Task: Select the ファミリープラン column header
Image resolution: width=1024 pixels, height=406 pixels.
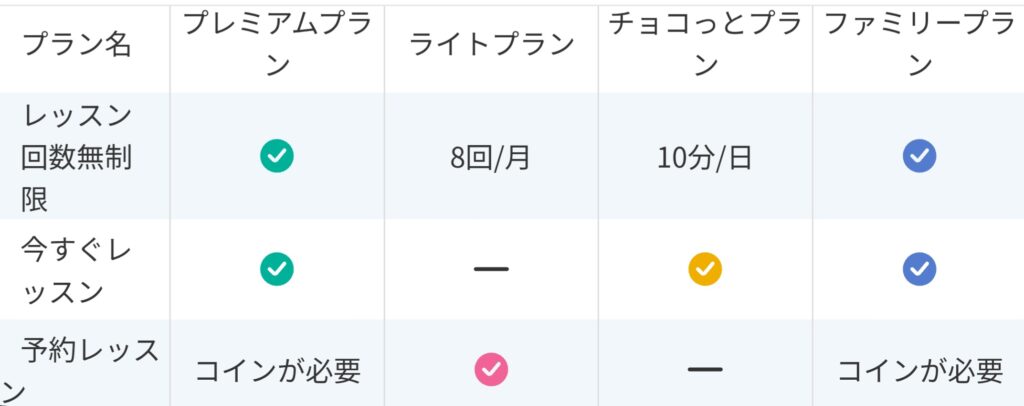Action: point(920,45)
